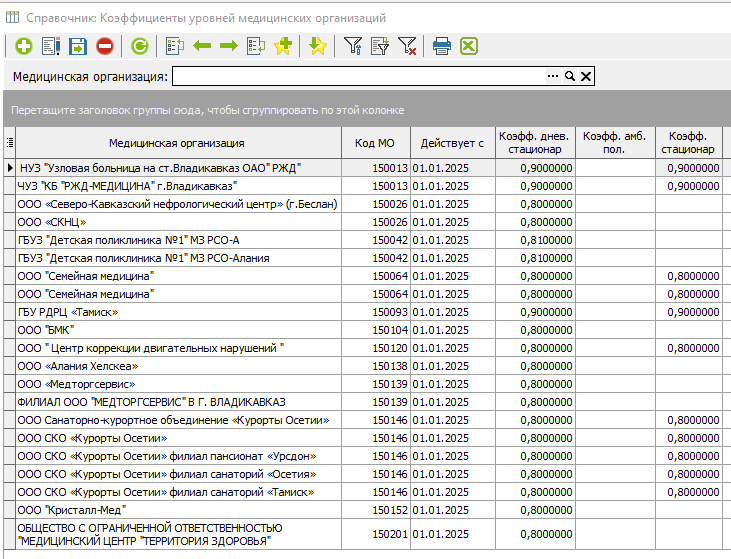The image size is (731, 559).
Task: Clear the Медицинская организация field with X
Action: tap(586, 77)
